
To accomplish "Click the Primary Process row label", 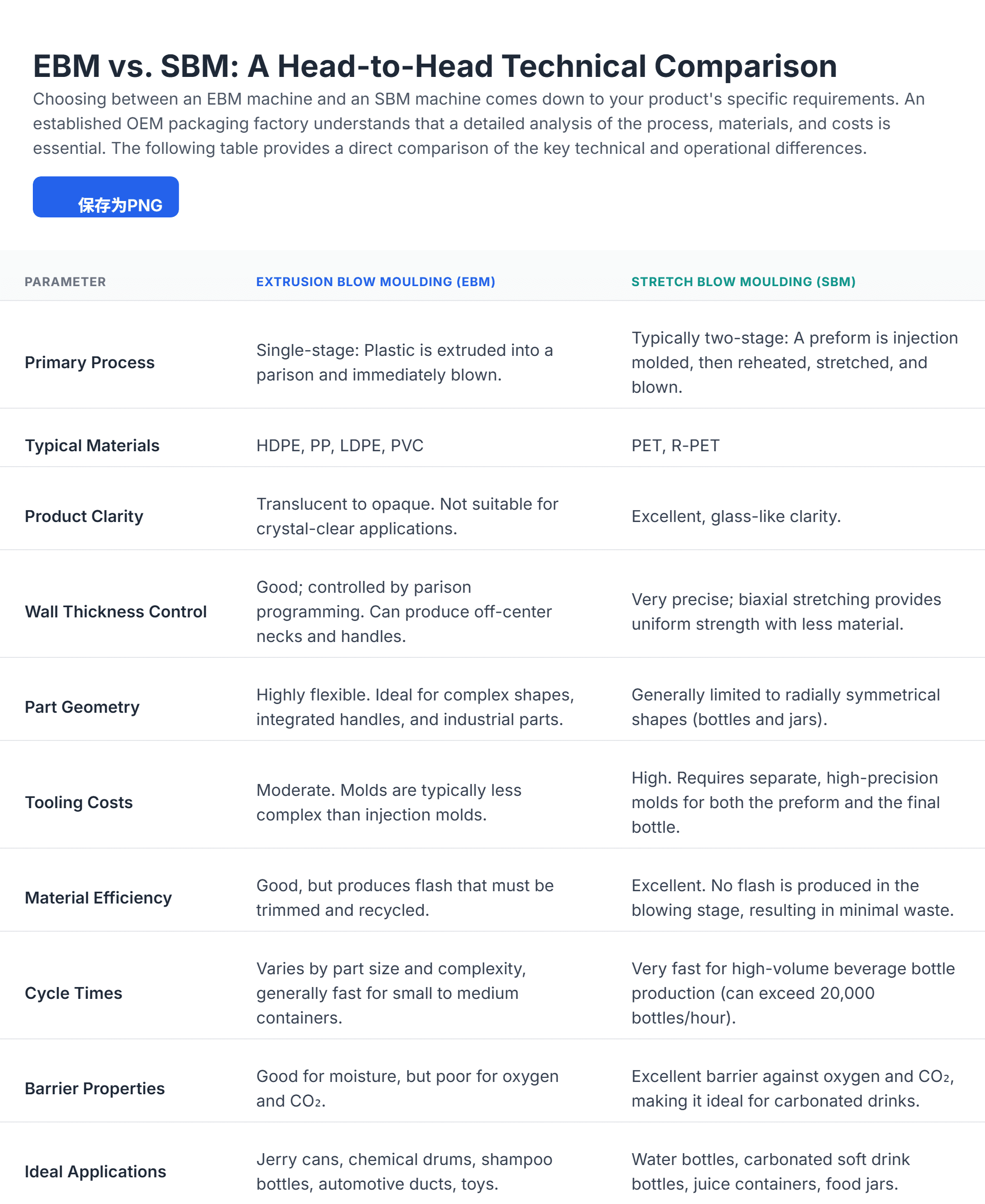I will point(90,363).
